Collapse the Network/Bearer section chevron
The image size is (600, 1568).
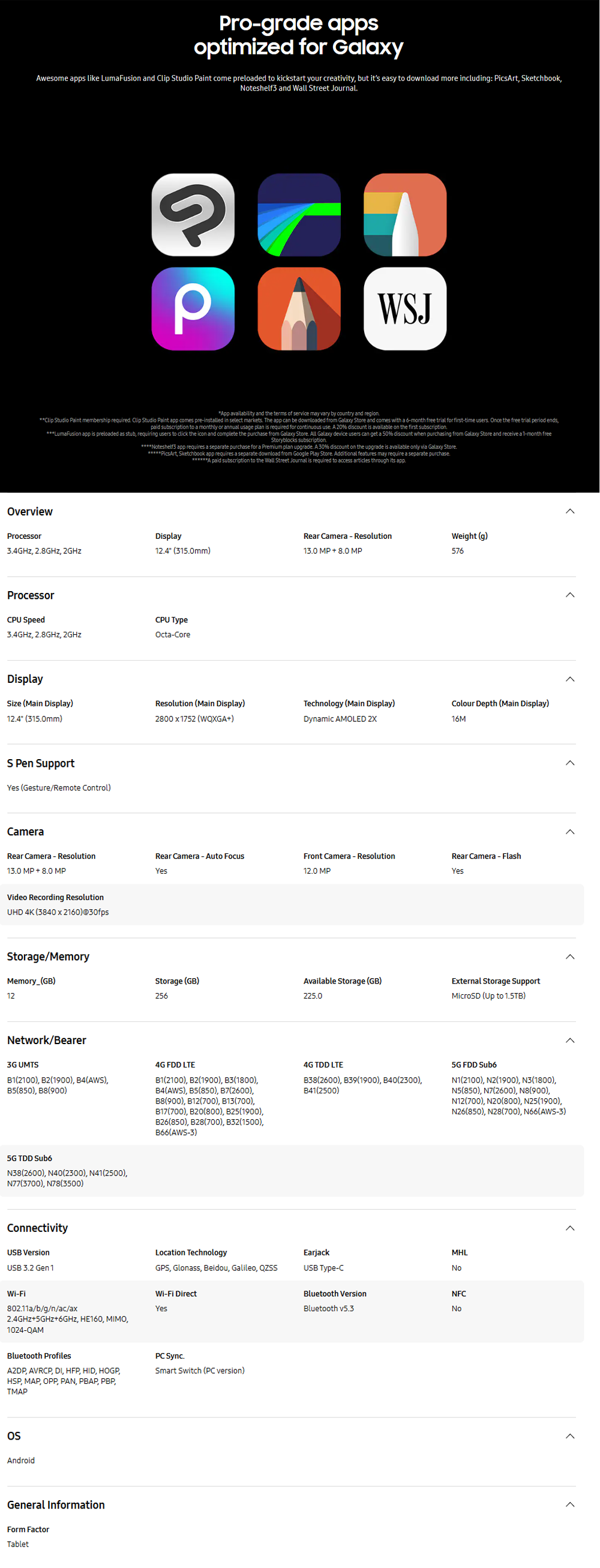coord(569,1041)
